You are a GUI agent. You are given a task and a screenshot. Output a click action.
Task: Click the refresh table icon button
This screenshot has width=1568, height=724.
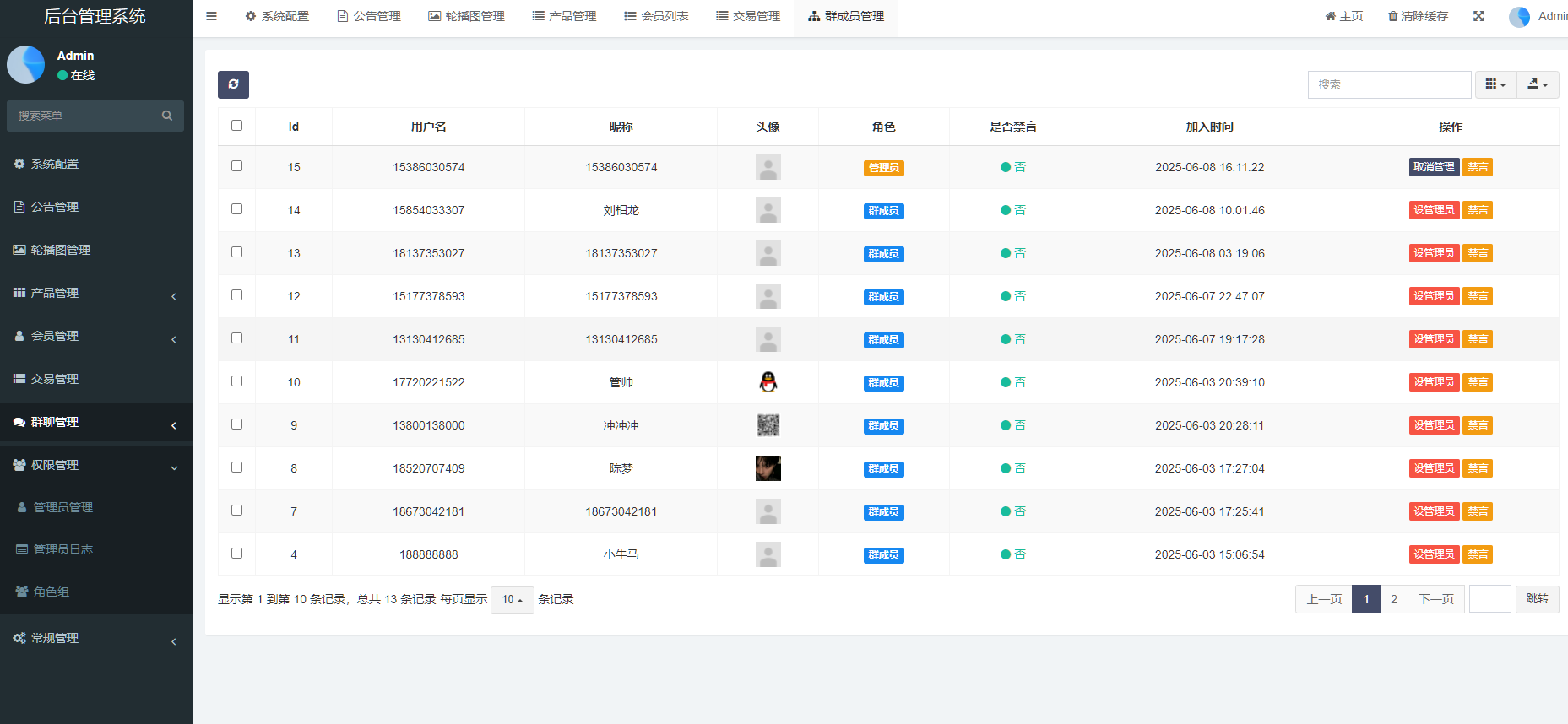(233, 84)
